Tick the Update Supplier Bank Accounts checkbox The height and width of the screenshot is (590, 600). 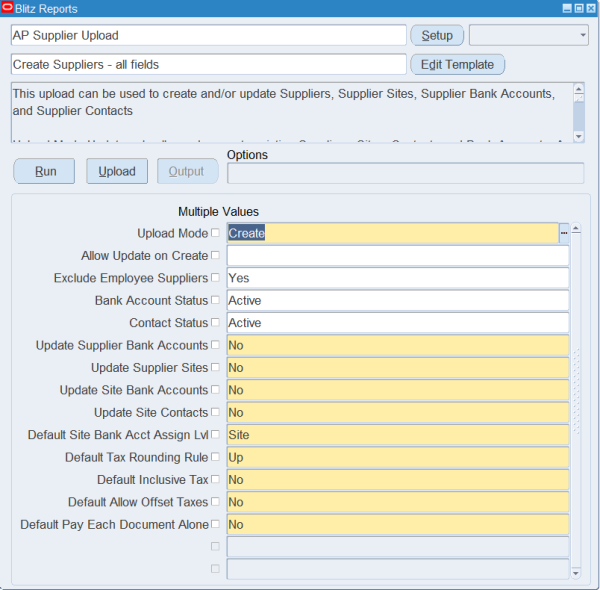tap(215, 345)
